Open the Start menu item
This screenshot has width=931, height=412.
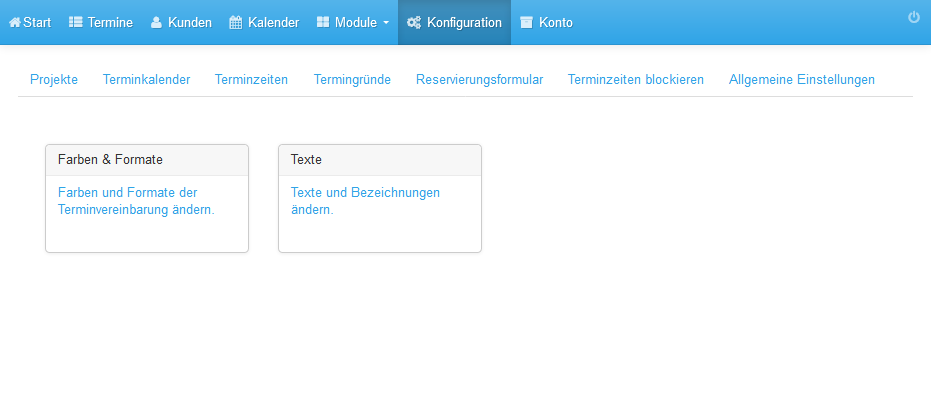pos(30,23)
